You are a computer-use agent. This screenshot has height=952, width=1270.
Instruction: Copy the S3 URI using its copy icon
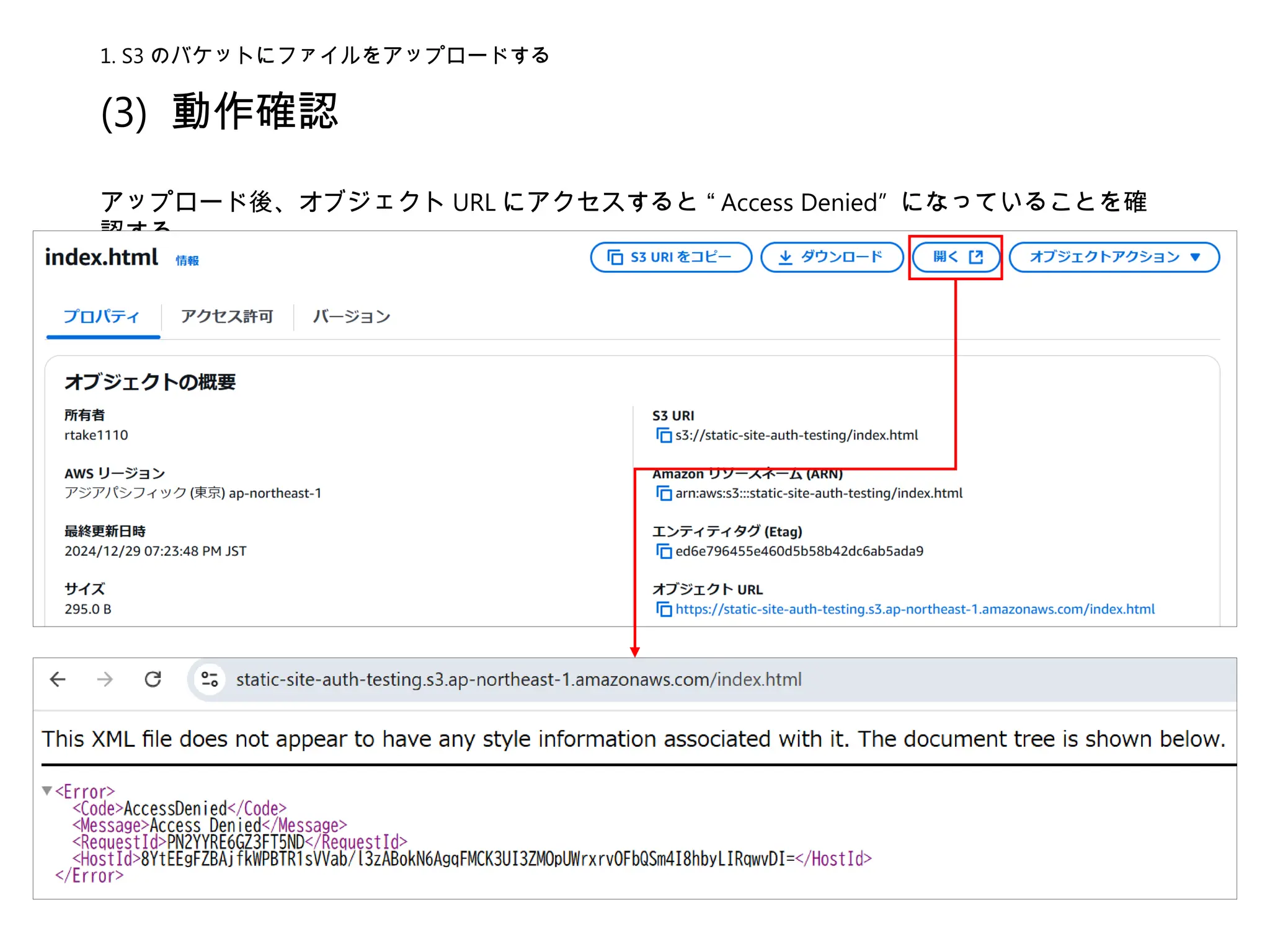(664, 436)
